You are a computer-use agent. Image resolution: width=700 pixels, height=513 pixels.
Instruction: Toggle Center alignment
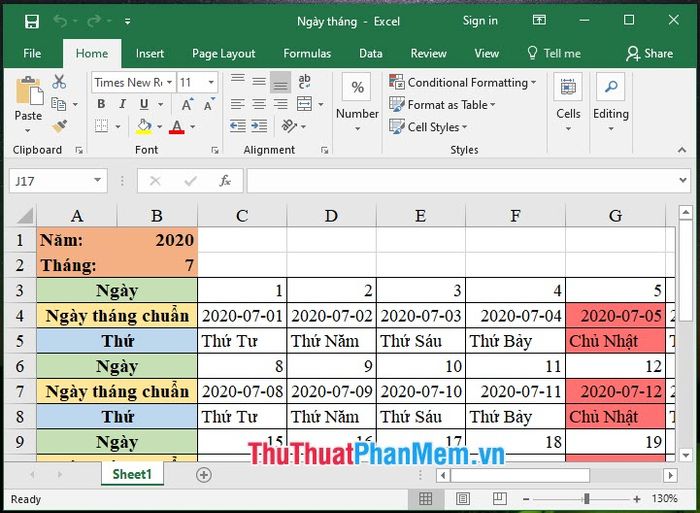pos(259,104)
